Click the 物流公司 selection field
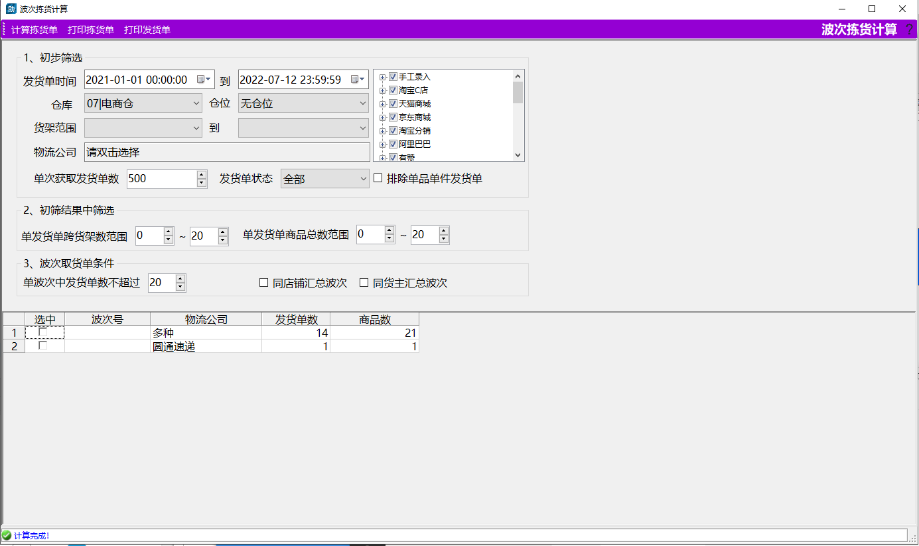The image size is (919, 546). 226,153
